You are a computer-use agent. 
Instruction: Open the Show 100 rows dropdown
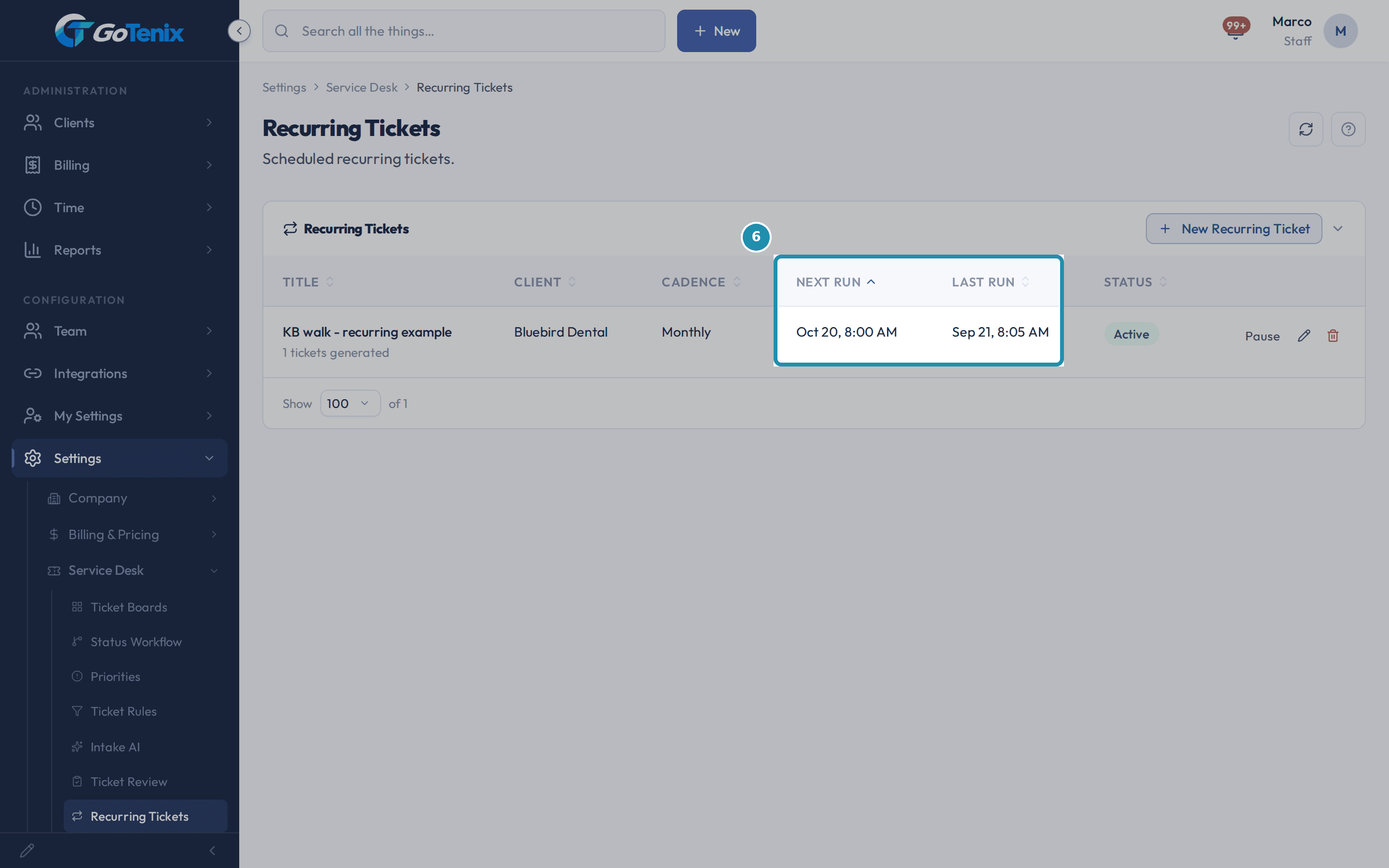(350, 403)
